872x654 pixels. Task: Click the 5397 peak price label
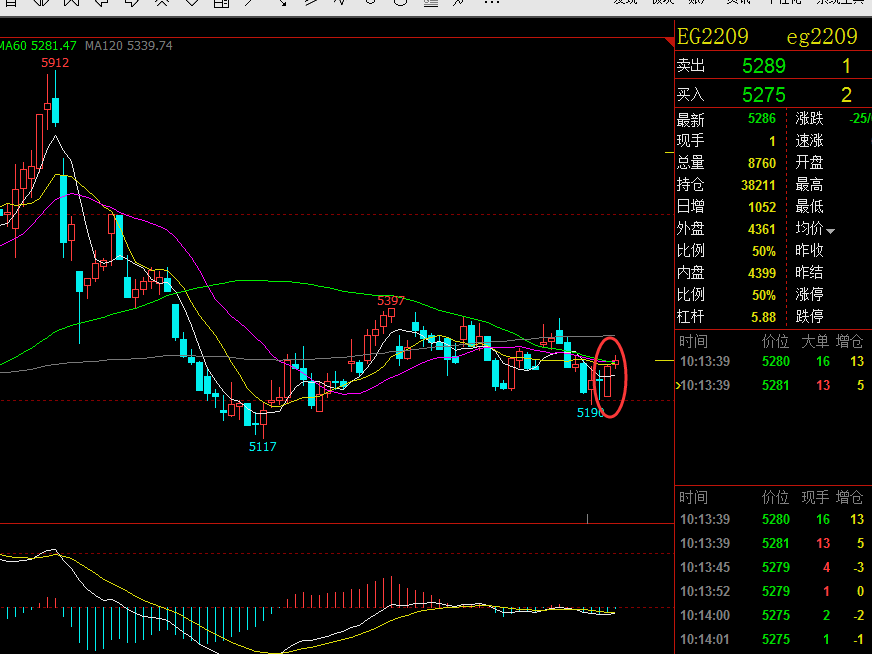(x=390, y=301)
